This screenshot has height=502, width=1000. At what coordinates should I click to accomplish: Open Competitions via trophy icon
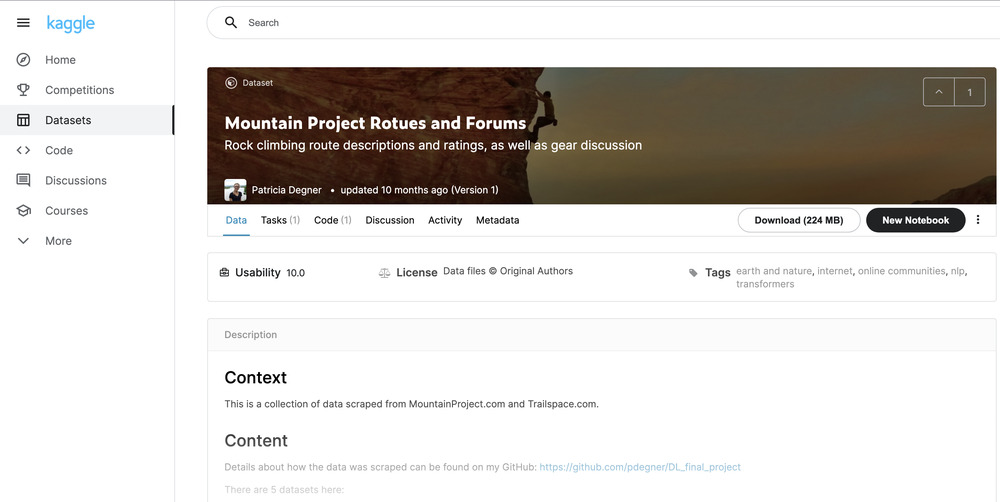(23, 90)
